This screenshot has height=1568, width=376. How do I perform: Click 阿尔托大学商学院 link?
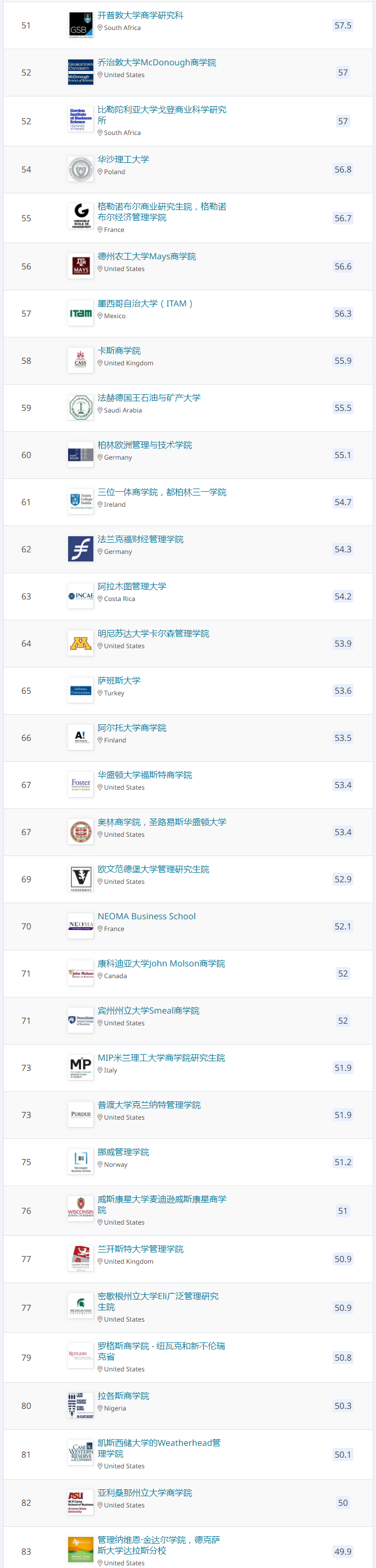(131, 728)
